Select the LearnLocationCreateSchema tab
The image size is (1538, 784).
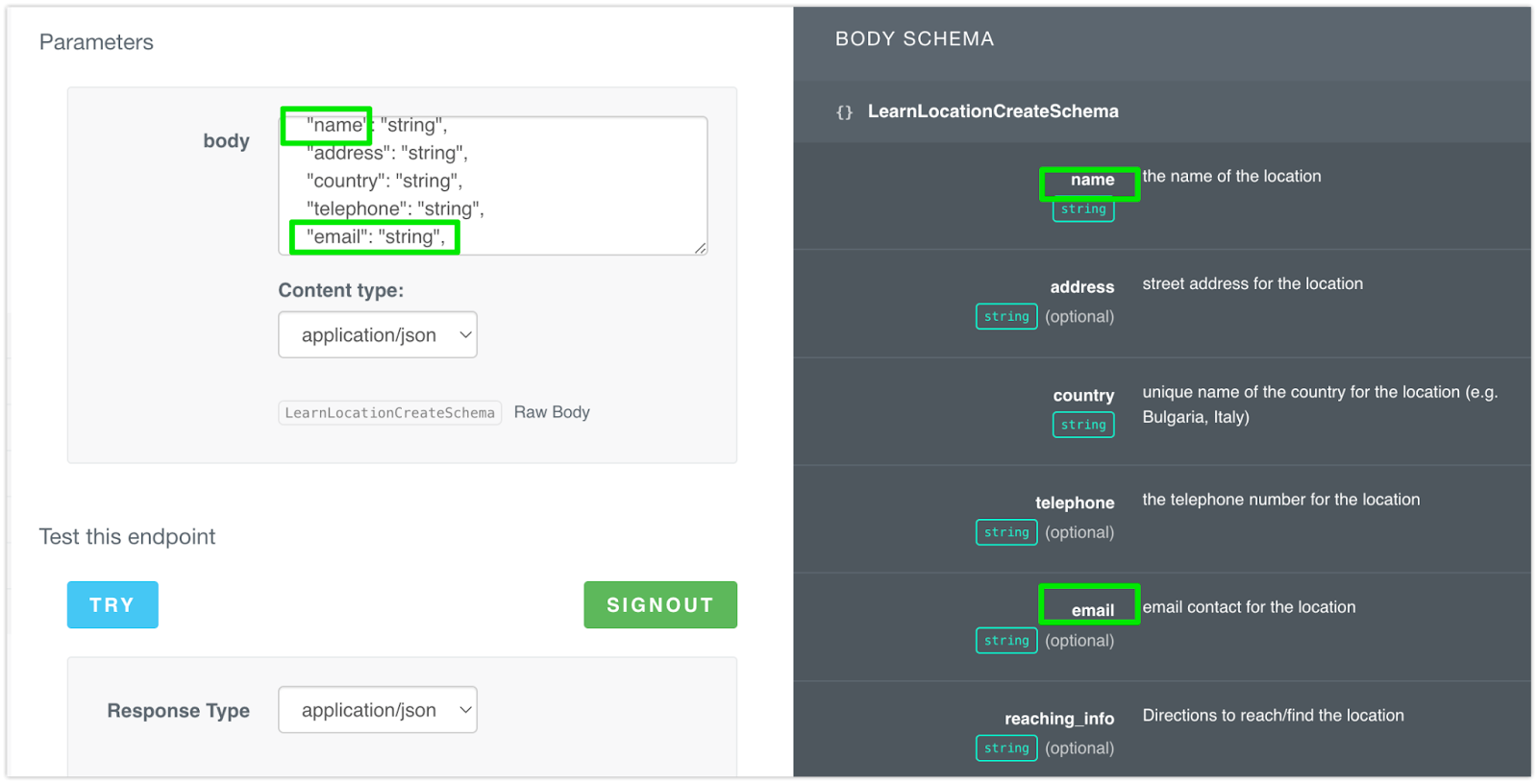click(389, 413)
